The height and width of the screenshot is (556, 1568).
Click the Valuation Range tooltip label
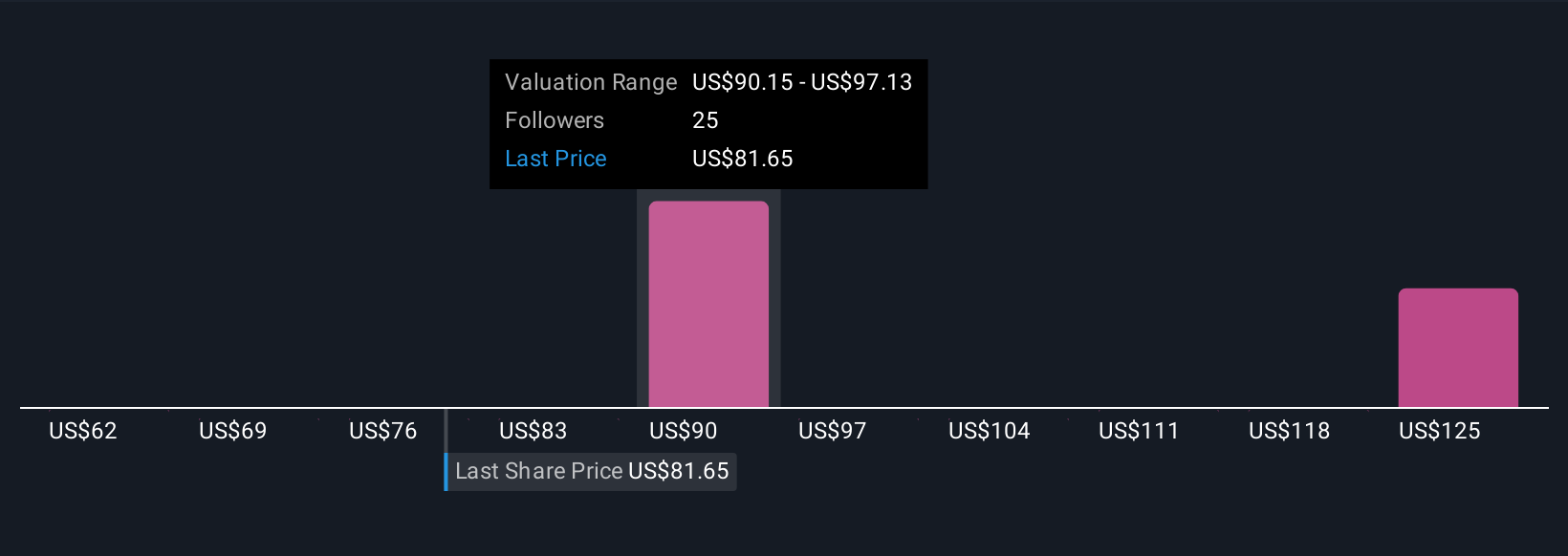[x=591, y=82]
